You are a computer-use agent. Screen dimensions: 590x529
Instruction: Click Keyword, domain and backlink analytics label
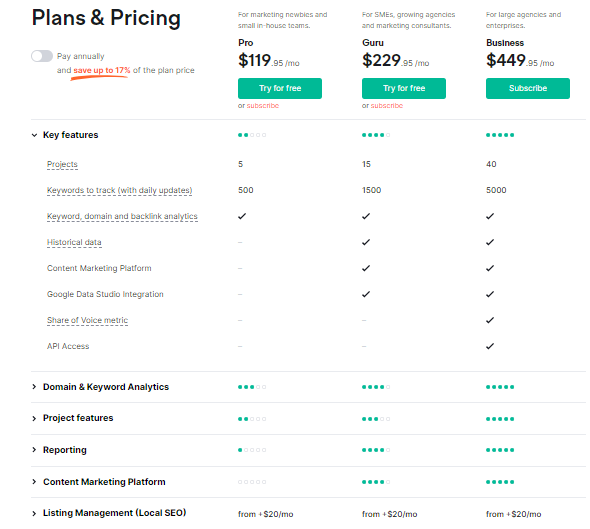122,216
